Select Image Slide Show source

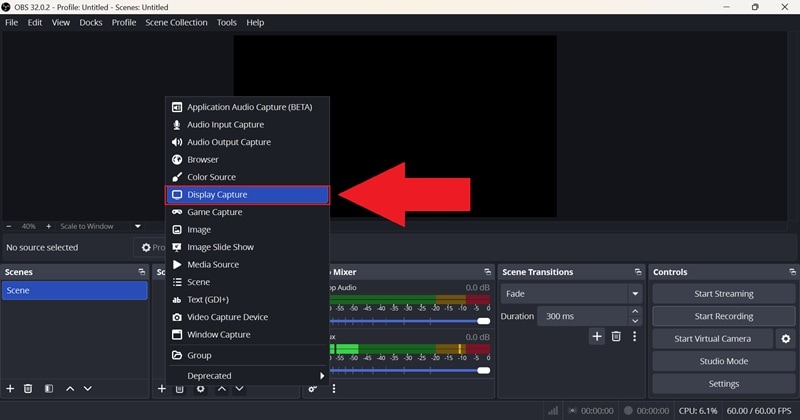[x=247, y=247]
